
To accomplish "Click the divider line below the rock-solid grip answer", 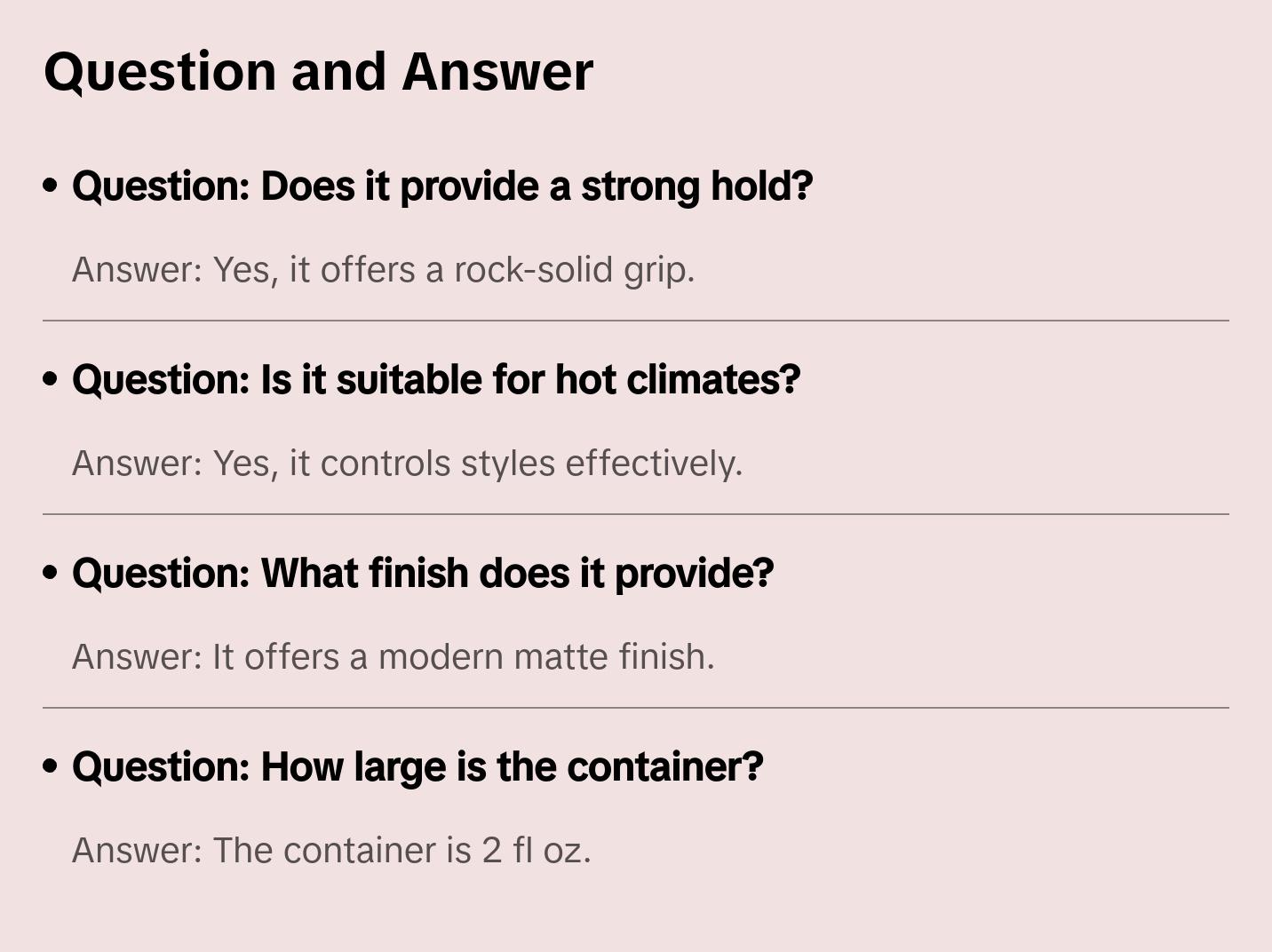I will click(x=636, y=321).
